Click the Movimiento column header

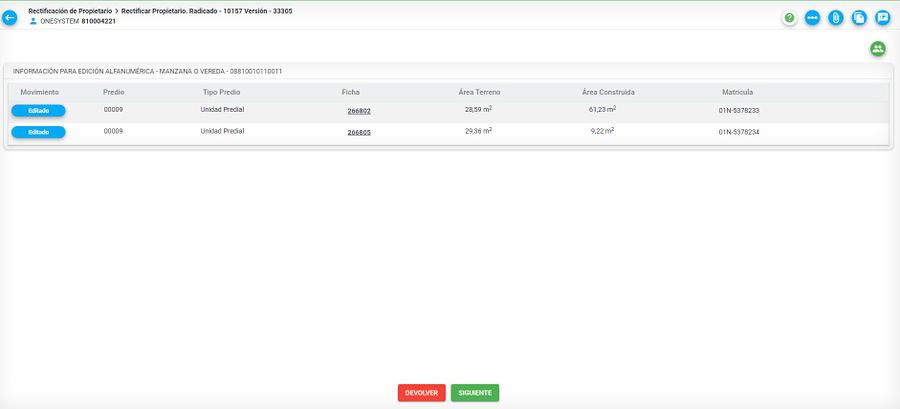(x=40, y=92)
